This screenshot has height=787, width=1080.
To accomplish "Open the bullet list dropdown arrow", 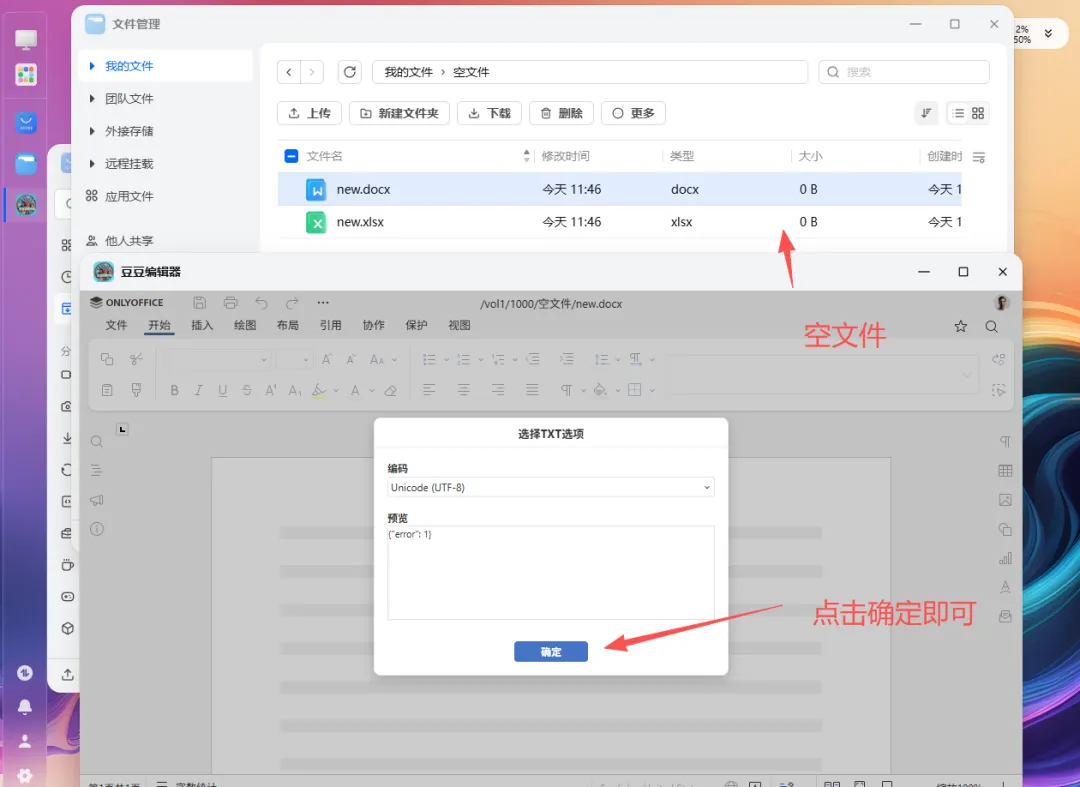I will point(446,359).
